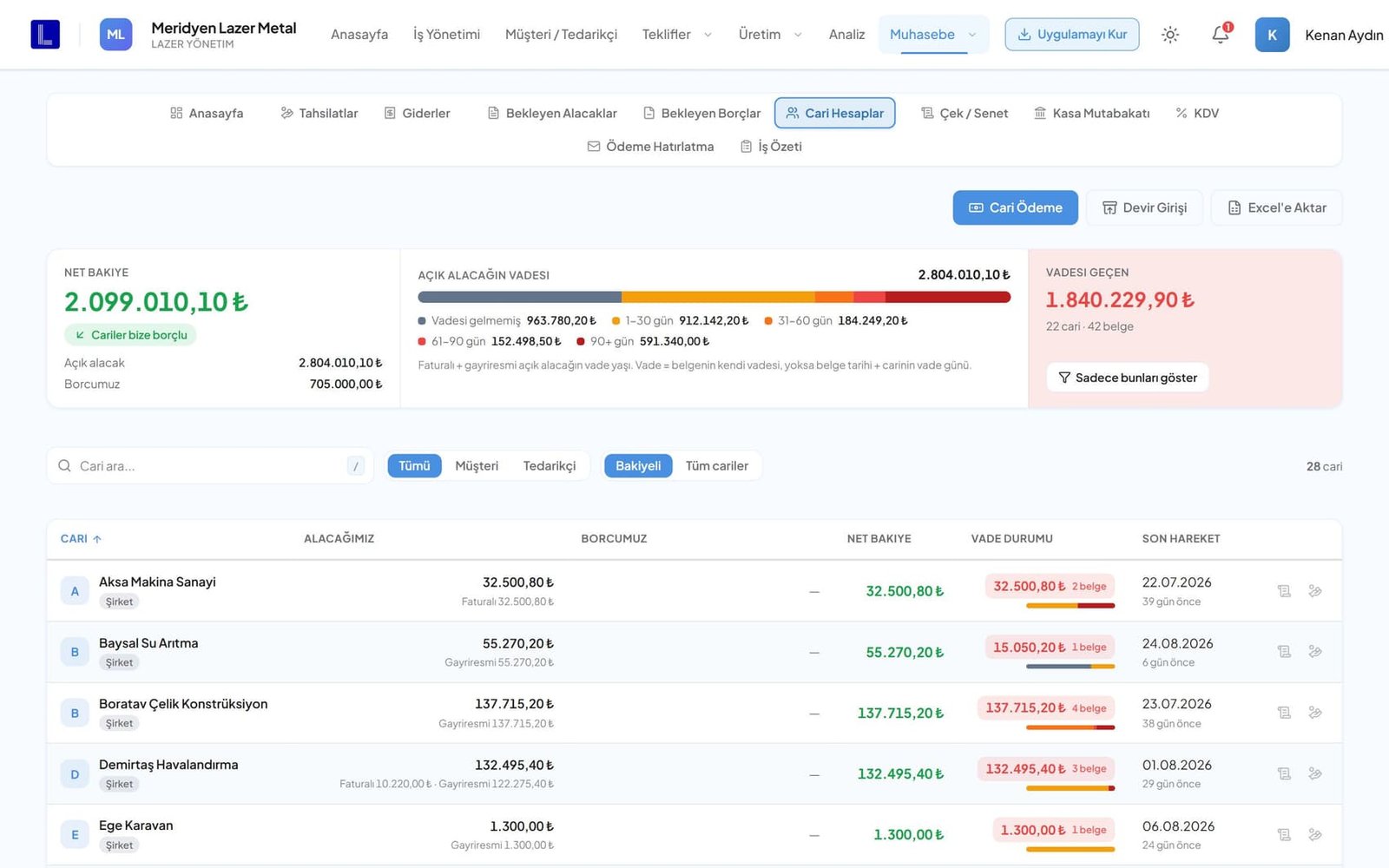The image size is (1389, 868).
Task: Click the Devir Girişi button
Action: coord(1144,207)
